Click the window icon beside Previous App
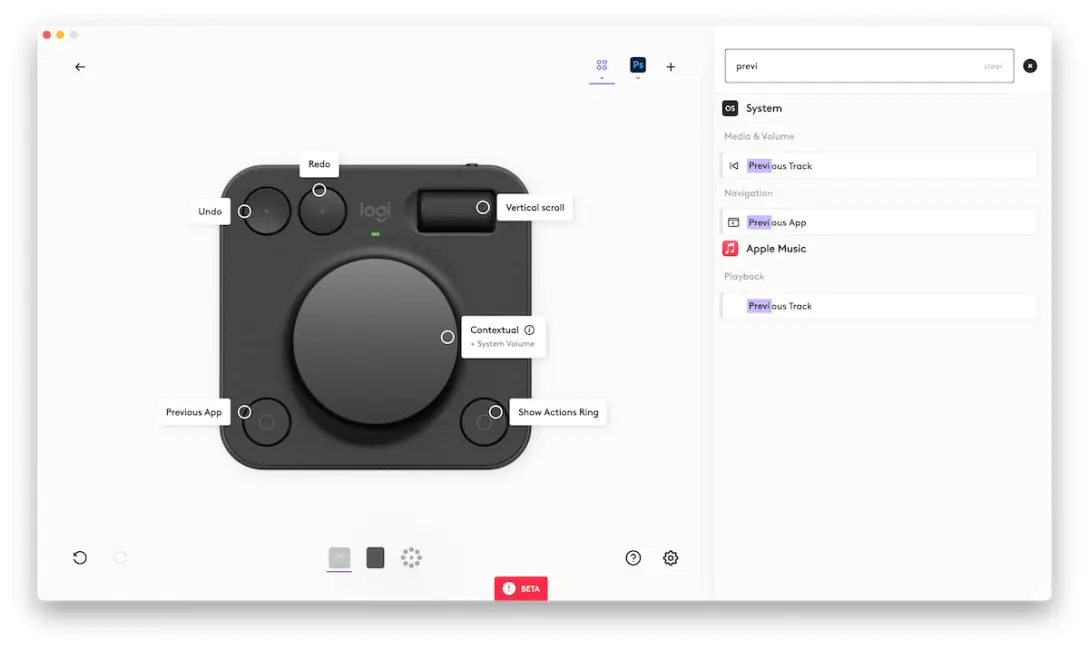The image size is (1089, 650). 733,222
